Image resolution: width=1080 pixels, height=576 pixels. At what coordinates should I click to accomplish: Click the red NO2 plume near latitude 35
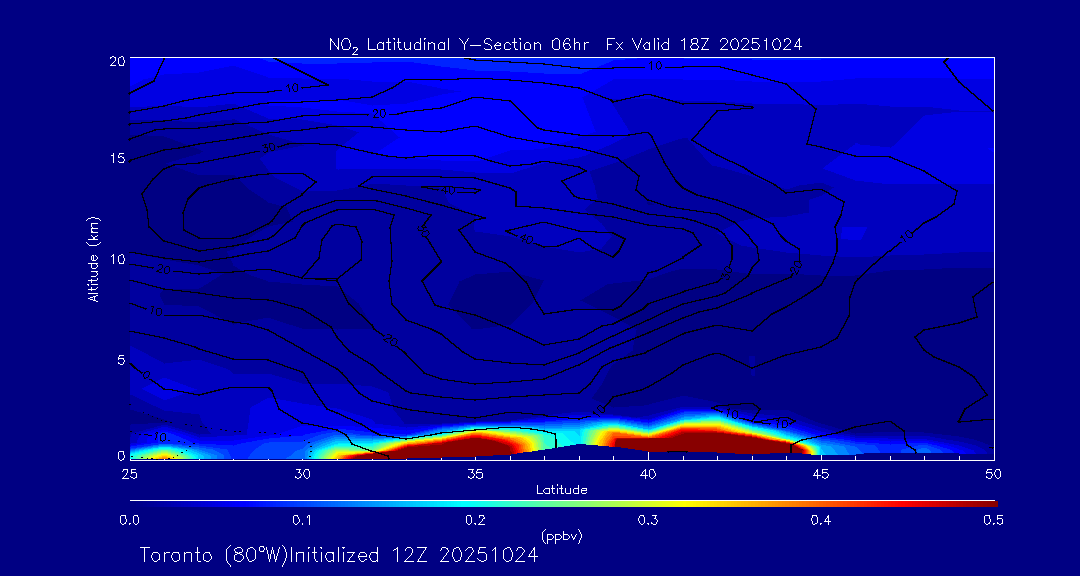tap(470, 444)
